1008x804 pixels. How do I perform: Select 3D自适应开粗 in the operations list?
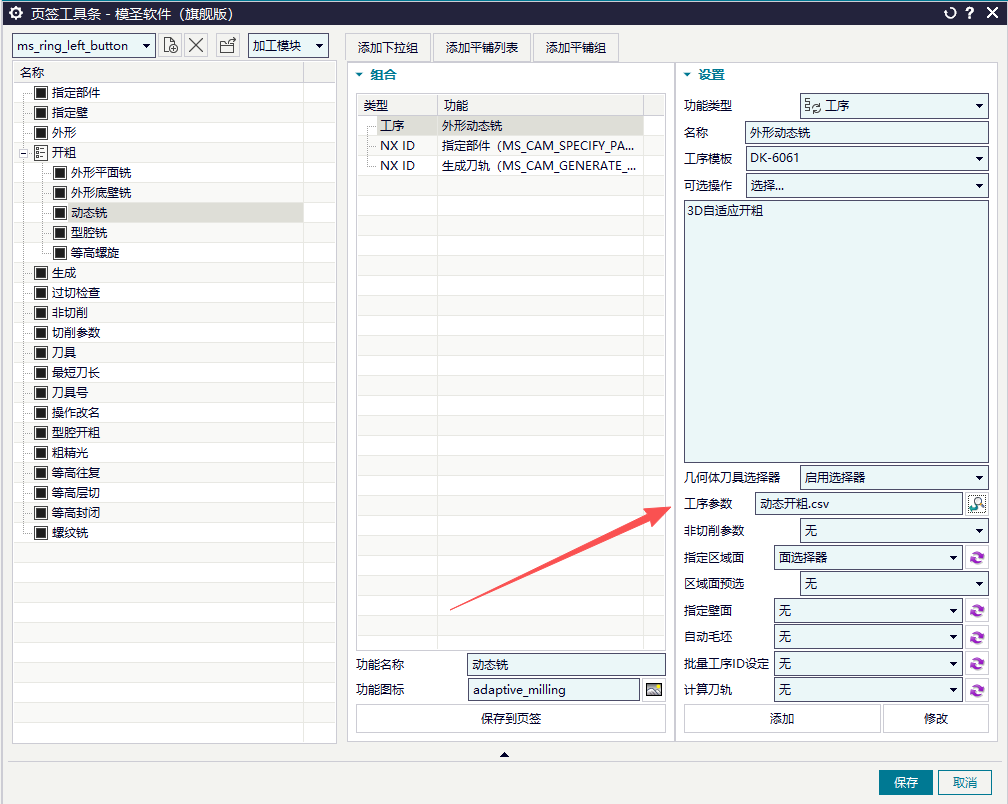(x=724, y=211)
